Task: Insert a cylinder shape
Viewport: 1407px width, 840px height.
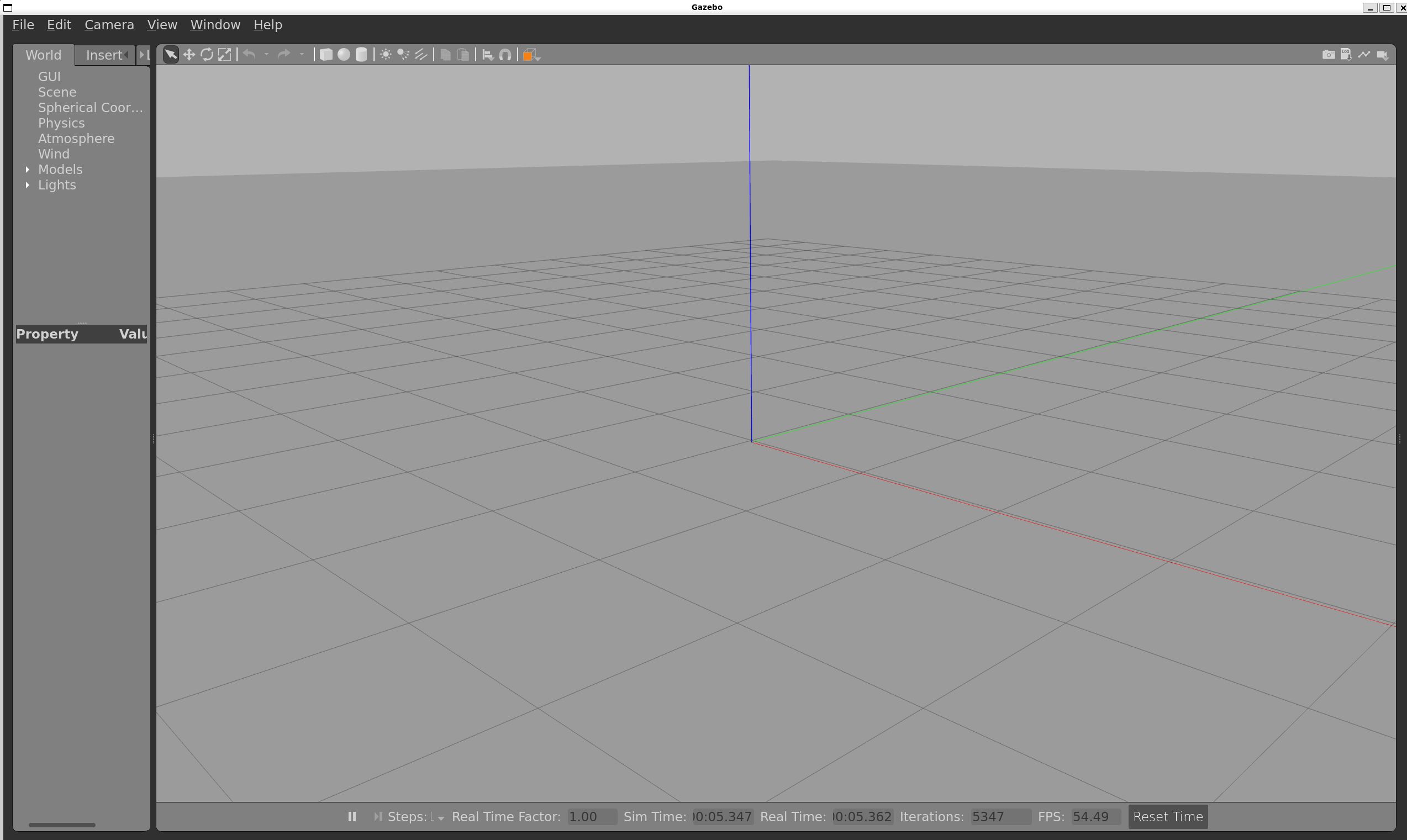Action: tap(361, 55)
